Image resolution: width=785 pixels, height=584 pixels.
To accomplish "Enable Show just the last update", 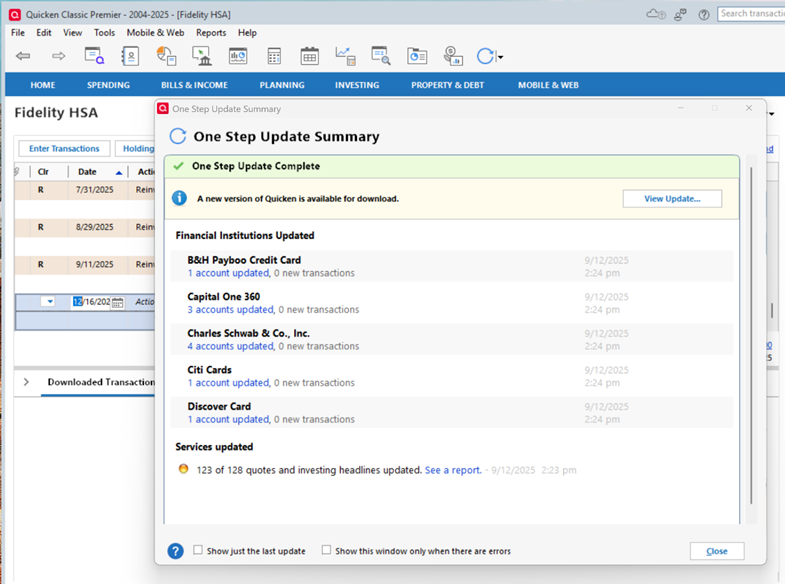I will (198, 550).
